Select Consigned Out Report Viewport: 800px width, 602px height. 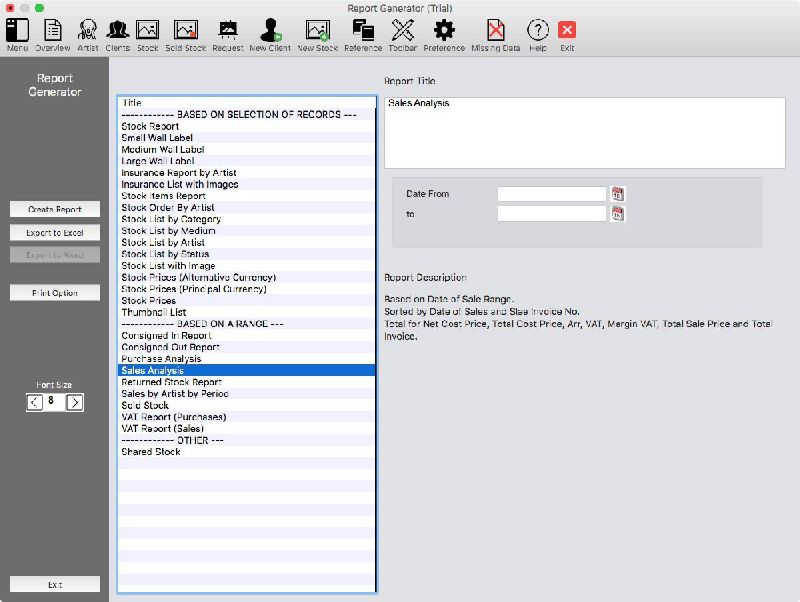tap(246, 347)
